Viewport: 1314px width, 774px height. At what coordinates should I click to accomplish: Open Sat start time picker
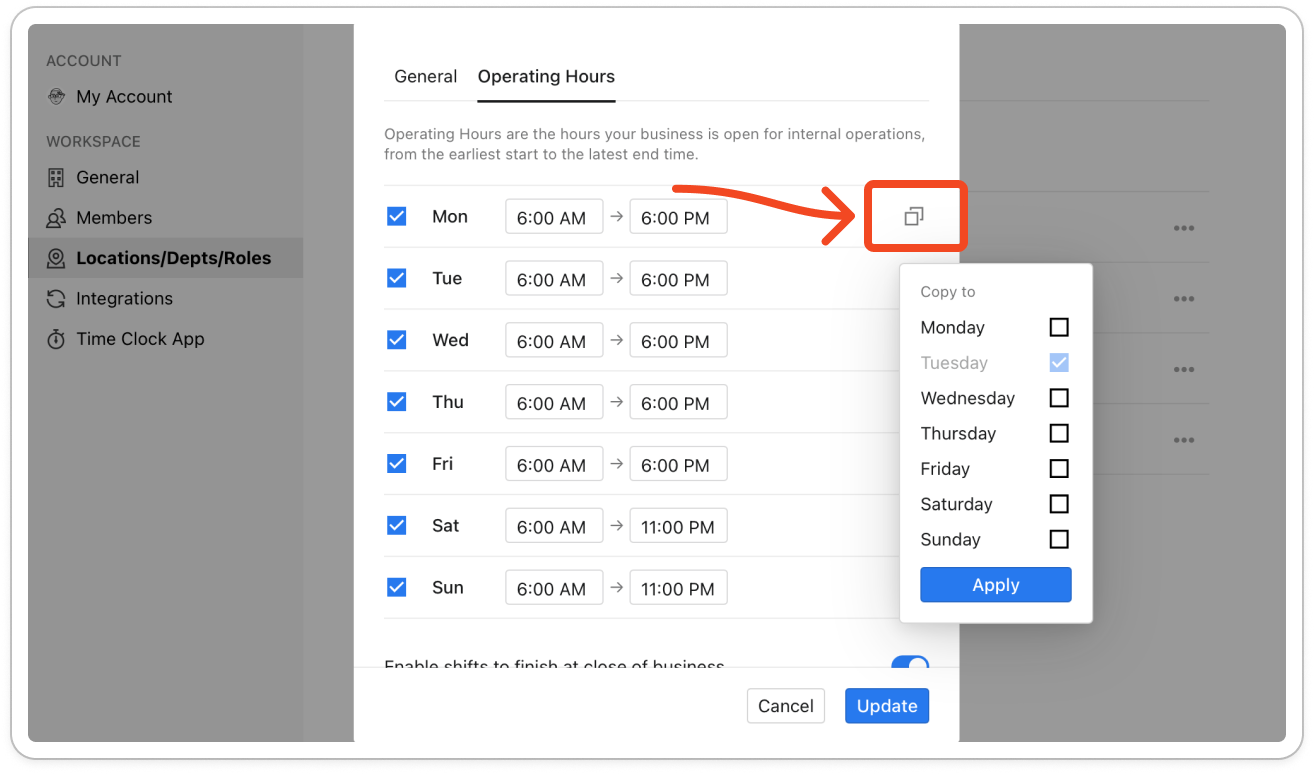[554, 527]
